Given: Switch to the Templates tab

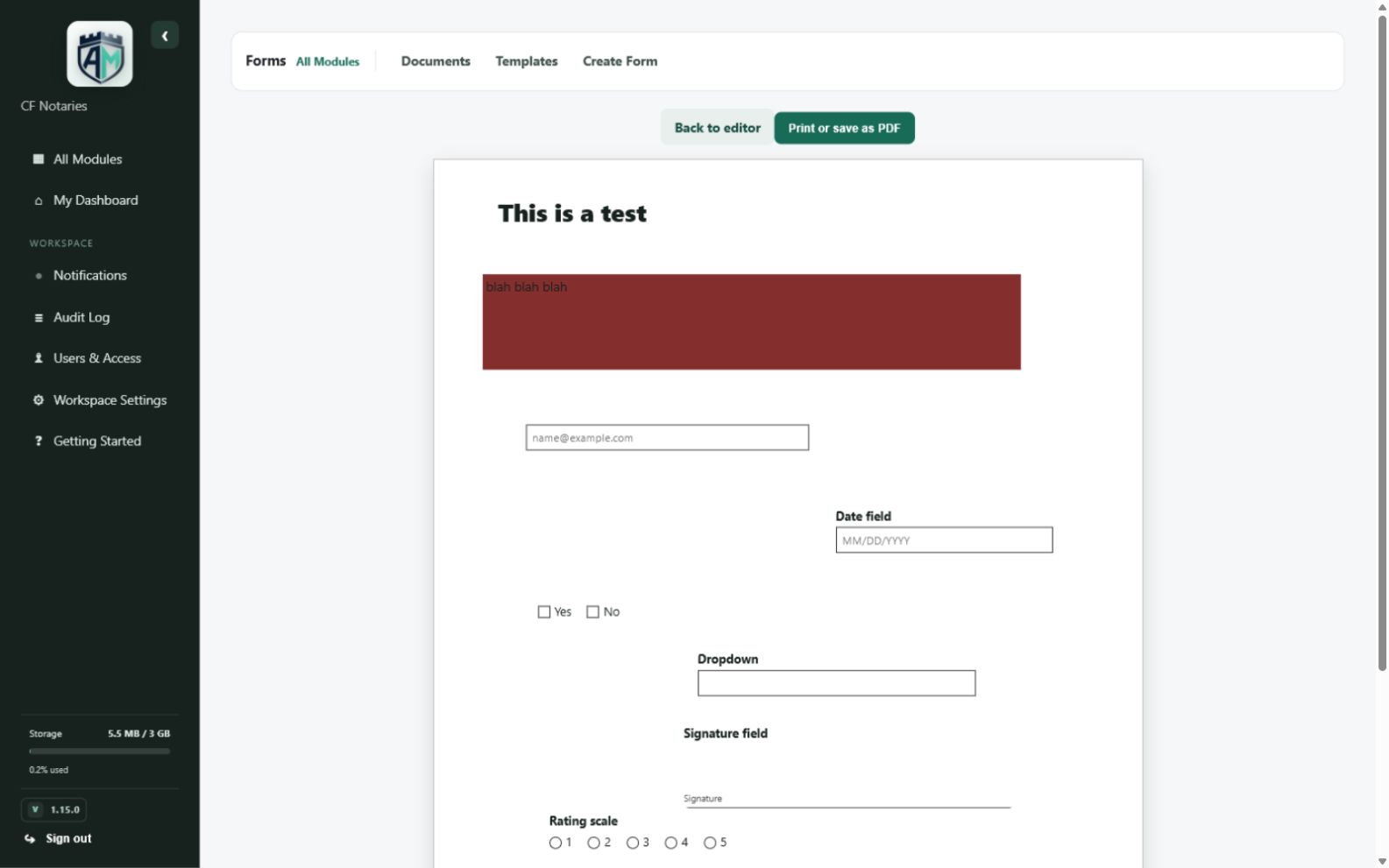Looking at the screenshot, I should (x=527, y=61).
